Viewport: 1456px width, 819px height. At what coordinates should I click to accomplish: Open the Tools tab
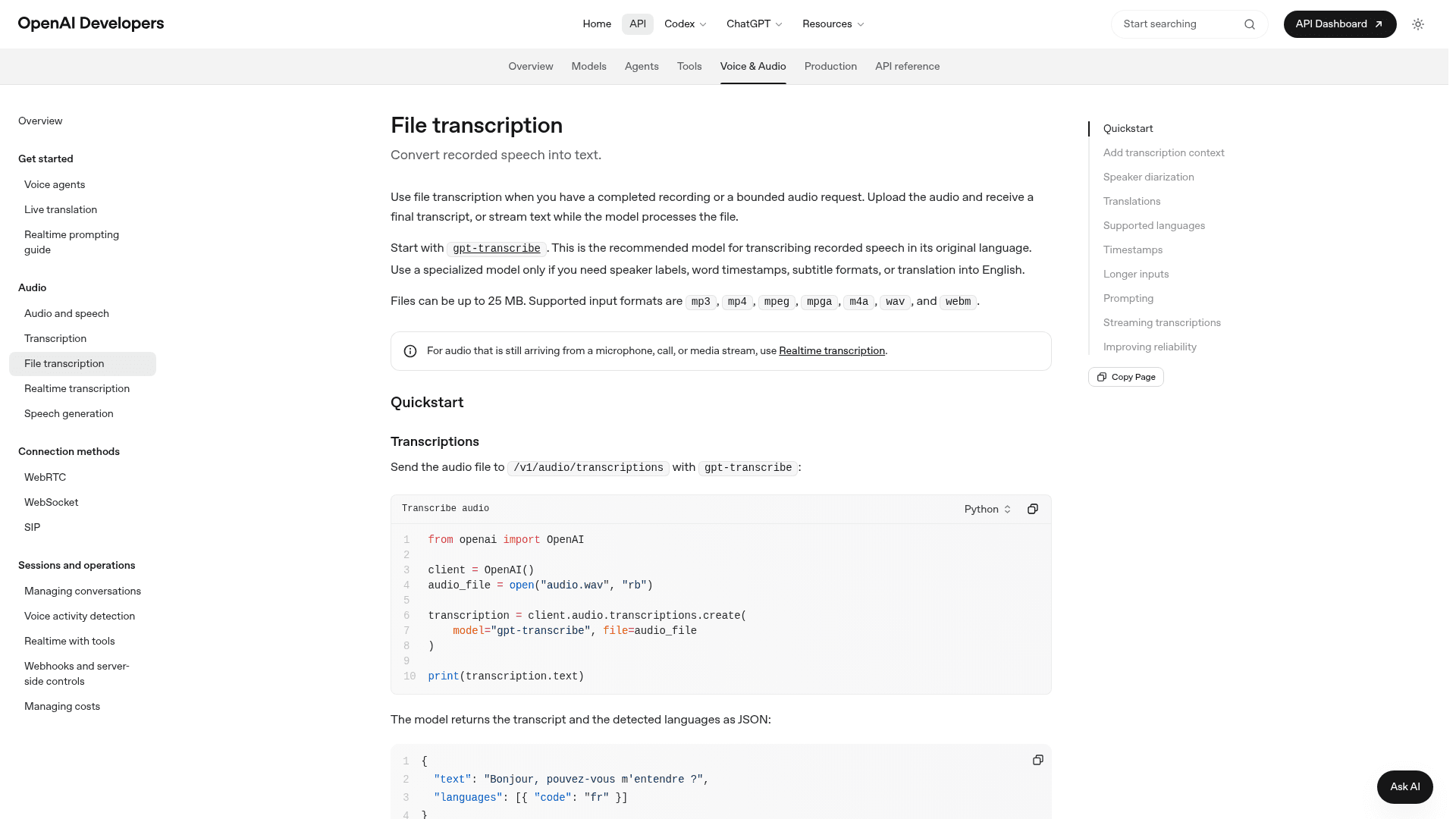tap(689, 67)
